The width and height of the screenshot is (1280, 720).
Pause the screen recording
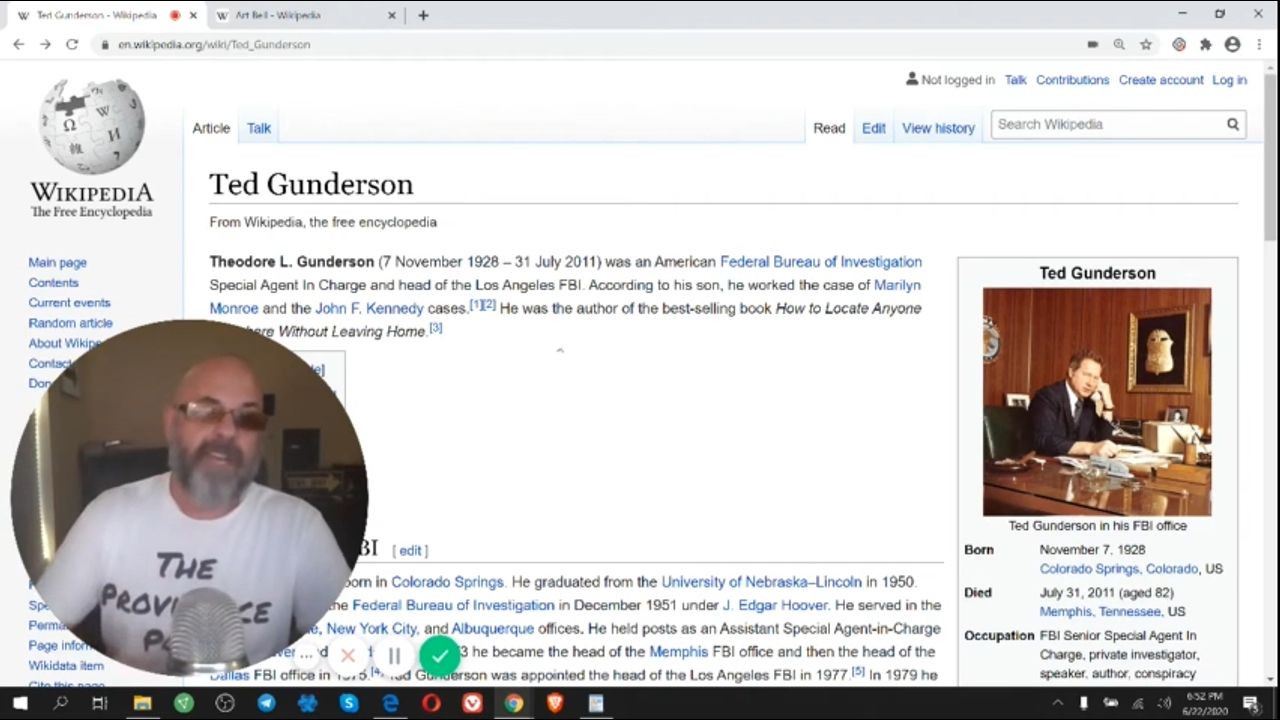(394, 656)
